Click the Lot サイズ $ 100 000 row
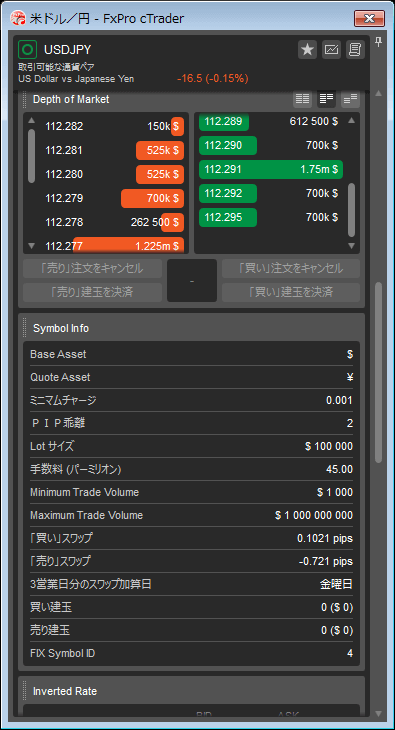 pyautogui.click(x=191, y=446)
